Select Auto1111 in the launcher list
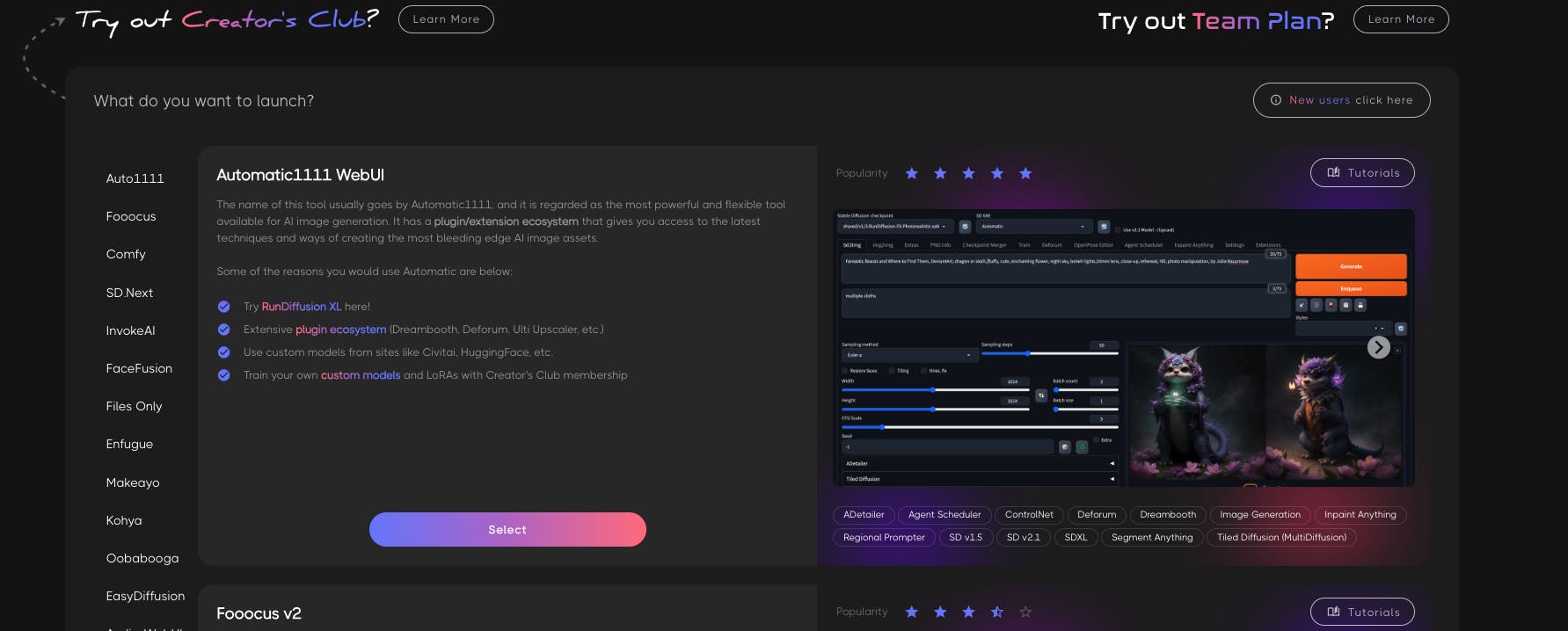The height and width of the screenshot is (631, 1568). [x=135, y=178]
